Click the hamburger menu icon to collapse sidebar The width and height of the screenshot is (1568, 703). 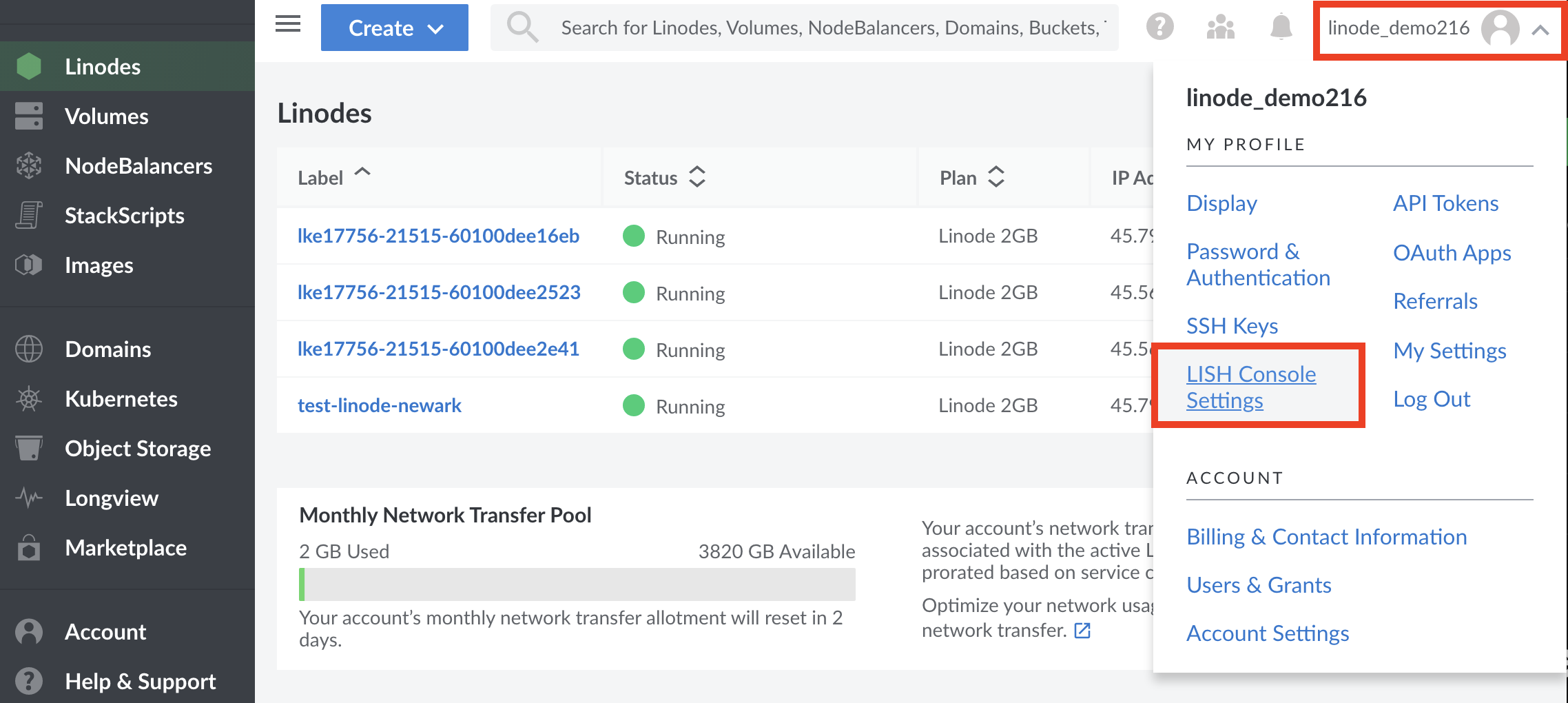[288, 26]
